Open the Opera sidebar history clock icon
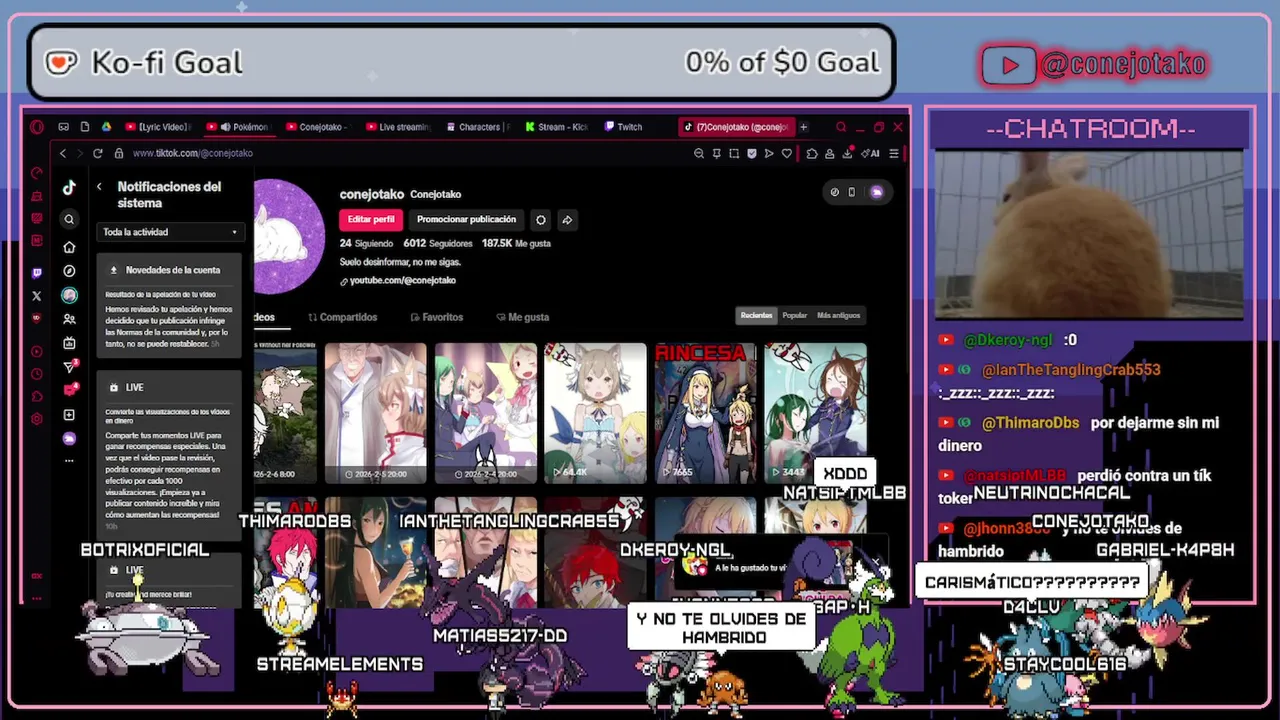The width and height of the screenshot is (1280, 720). click(x=37, y=373)
